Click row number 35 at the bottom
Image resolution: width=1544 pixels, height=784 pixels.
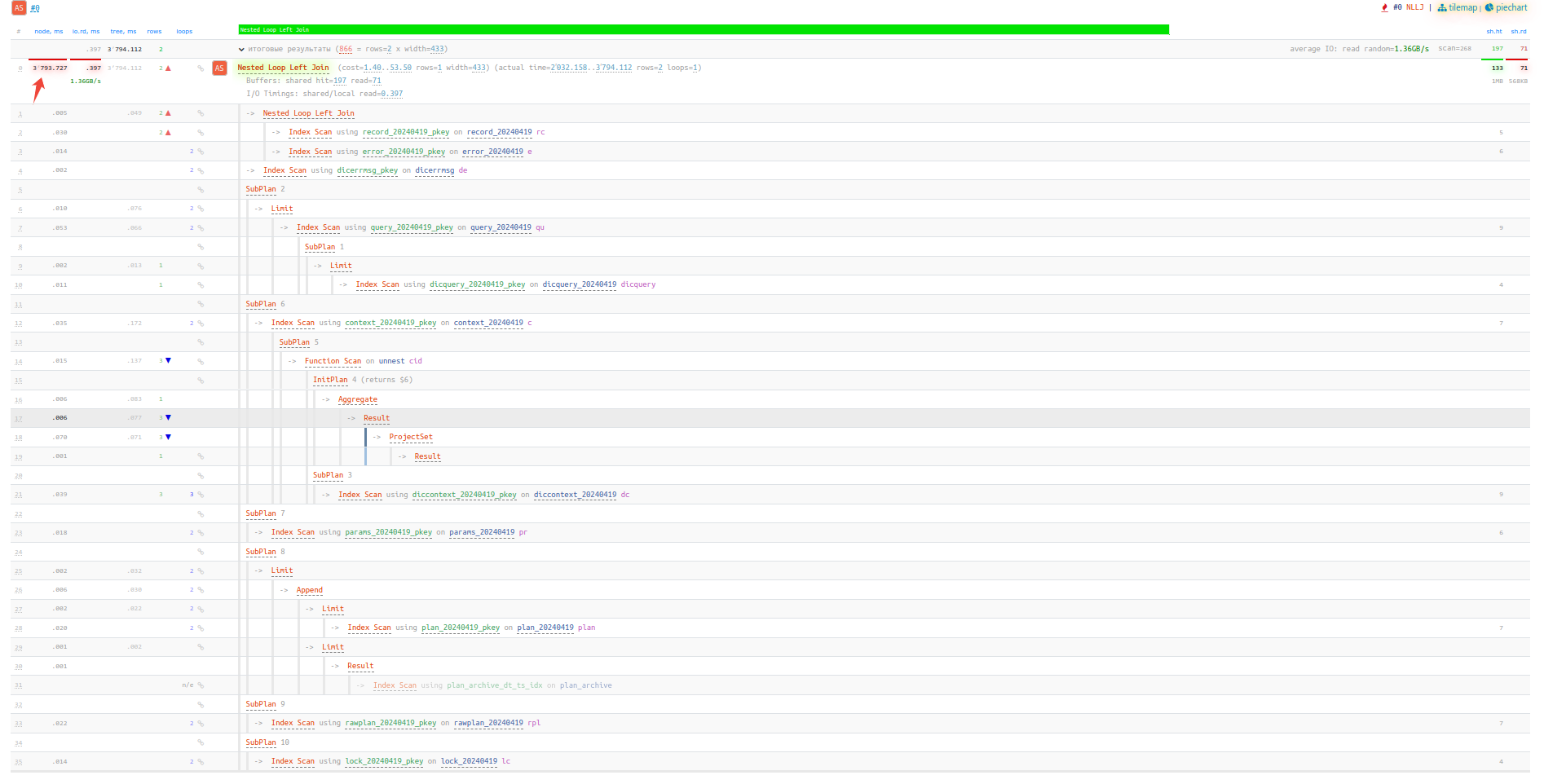(x=19, y=762)
